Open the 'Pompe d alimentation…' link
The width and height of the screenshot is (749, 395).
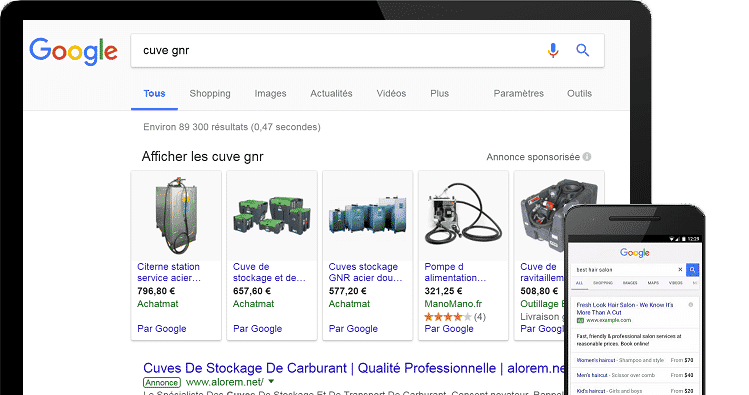(455, 272)
